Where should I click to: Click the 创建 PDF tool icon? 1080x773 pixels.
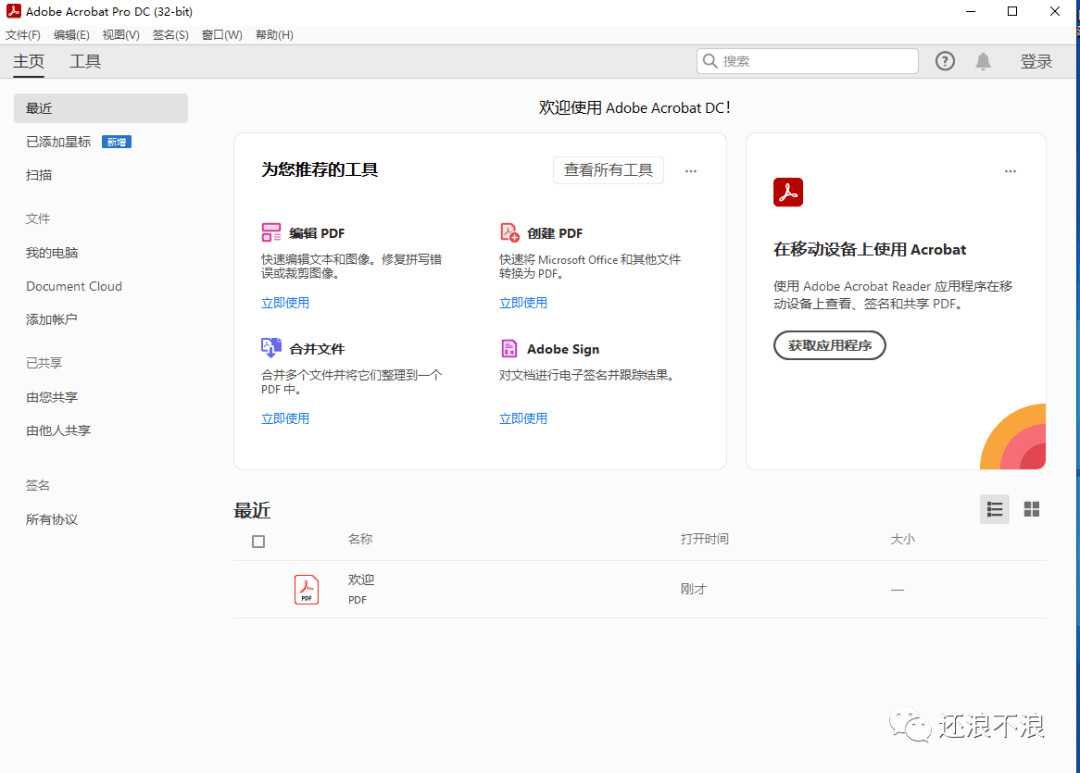510,232
